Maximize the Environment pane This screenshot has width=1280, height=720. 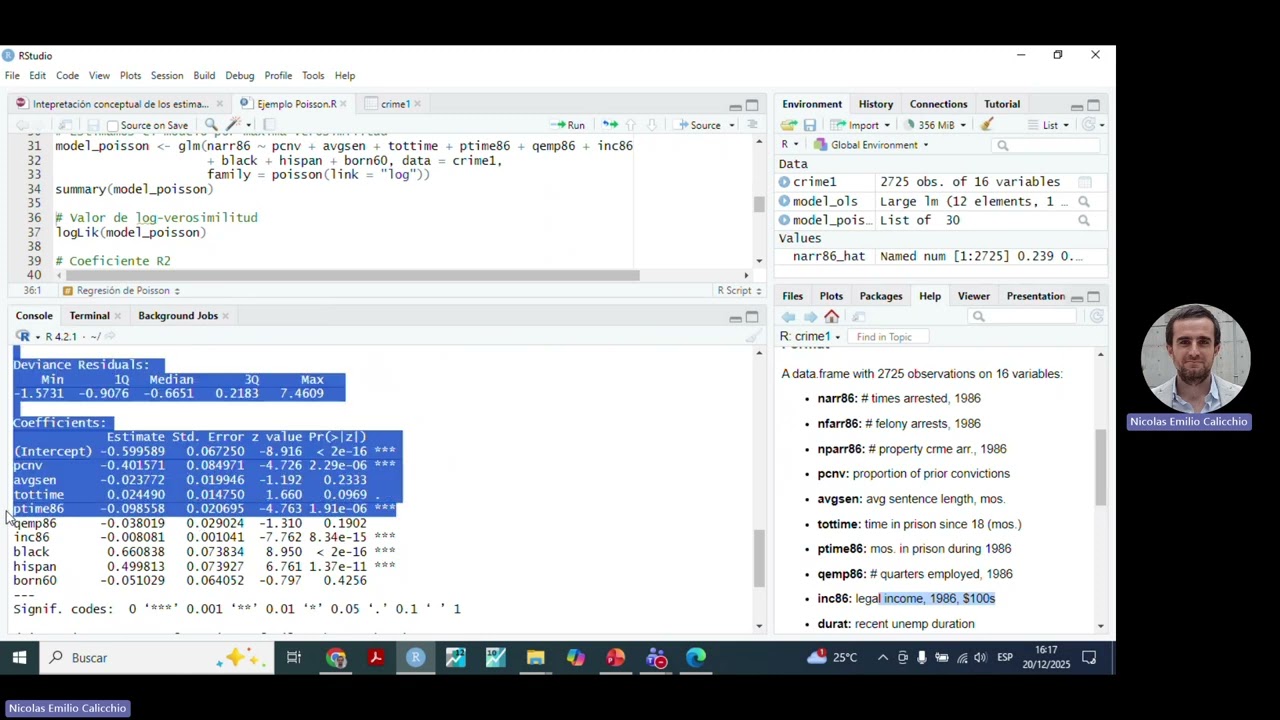coord(1094,105)
